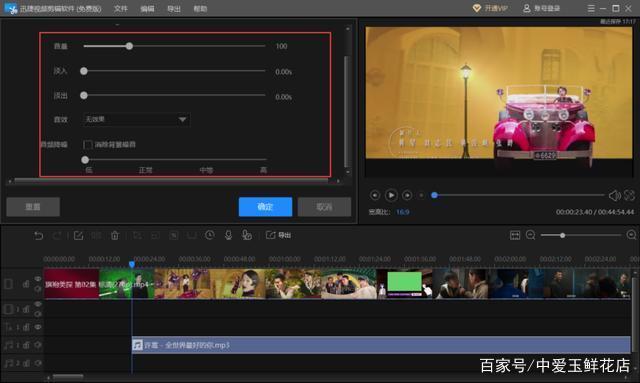640x383 pixels.
Task: Click the audio panel scroll down arrow
Action: [348, 173]
